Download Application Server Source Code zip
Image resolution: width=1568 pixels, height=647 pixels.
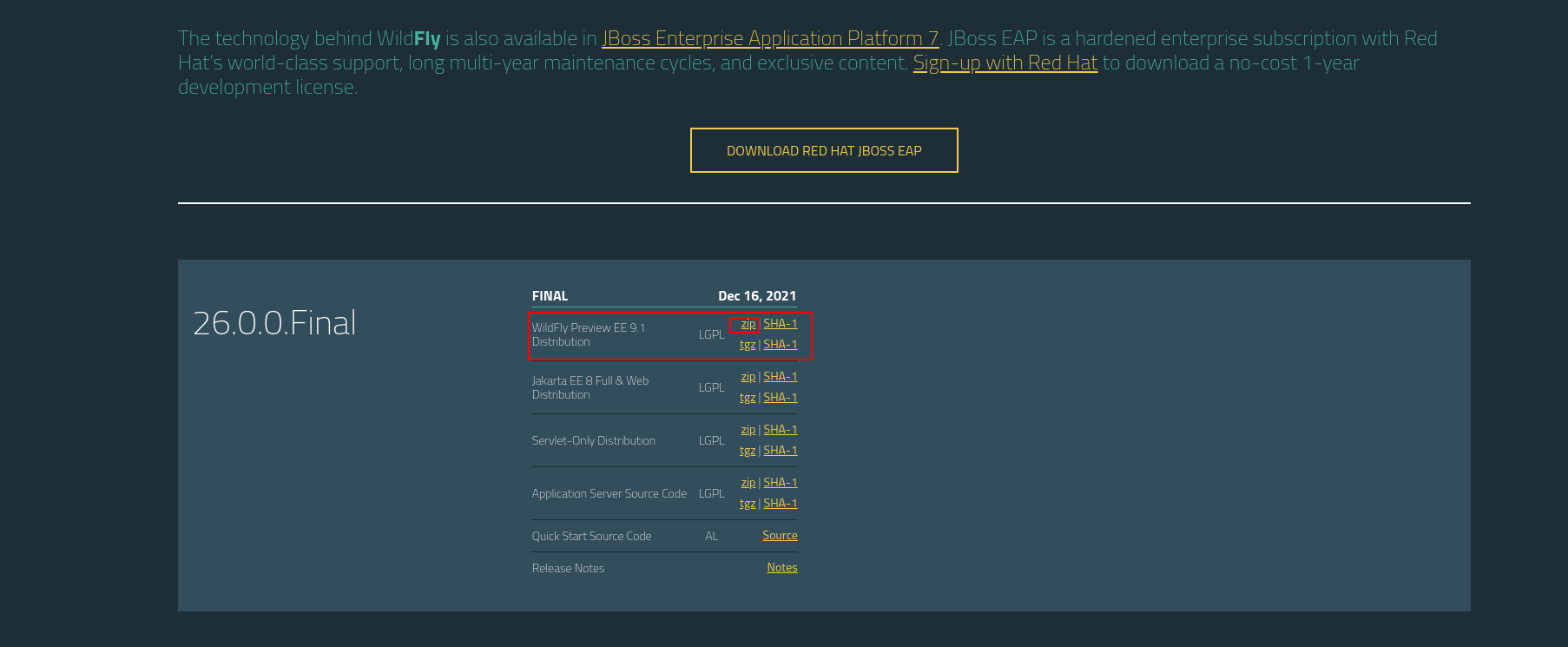tap(748, 483)
